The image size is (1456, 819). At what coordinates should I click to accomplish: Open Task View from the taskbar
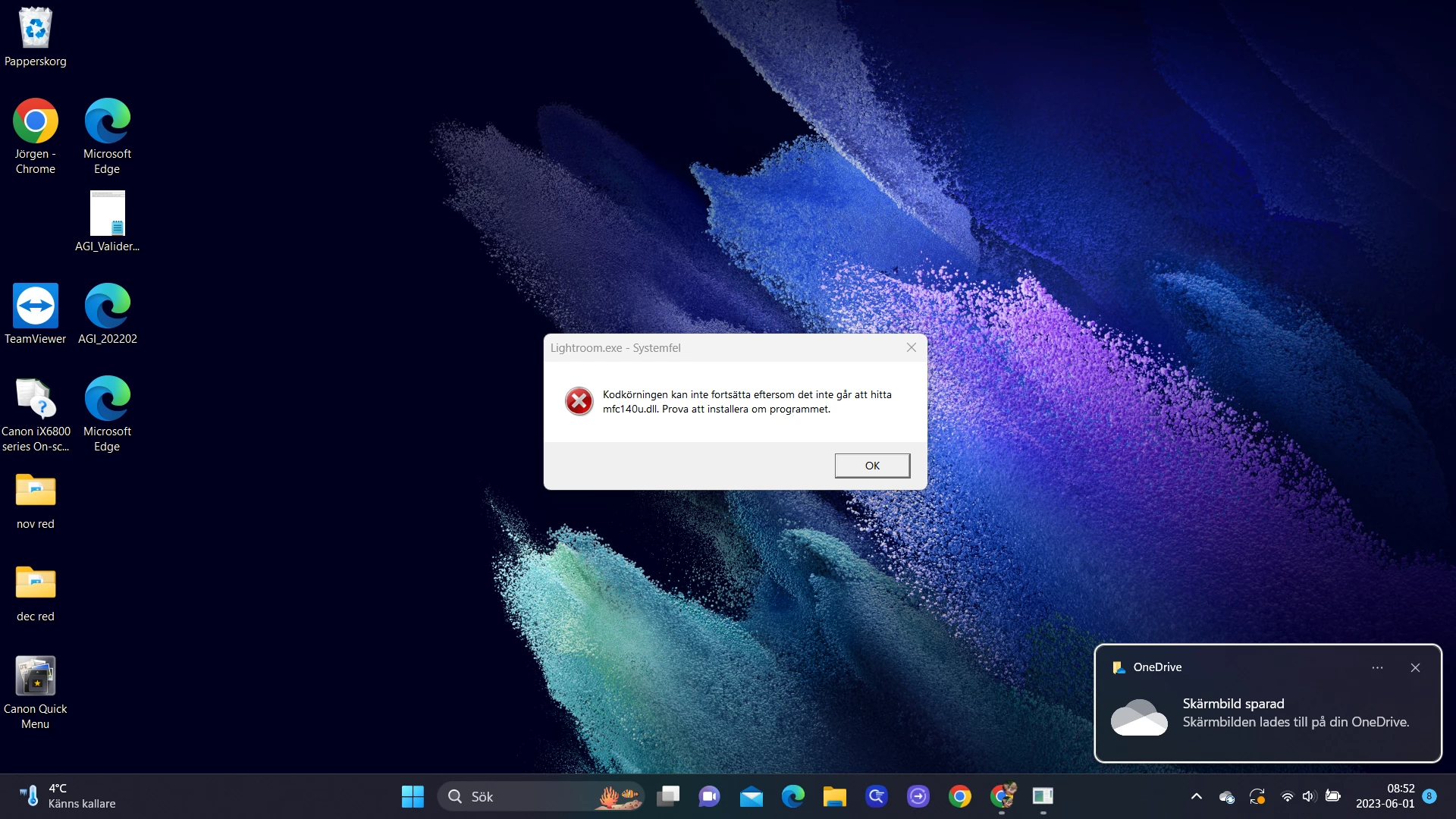click(x=668, y=796)
